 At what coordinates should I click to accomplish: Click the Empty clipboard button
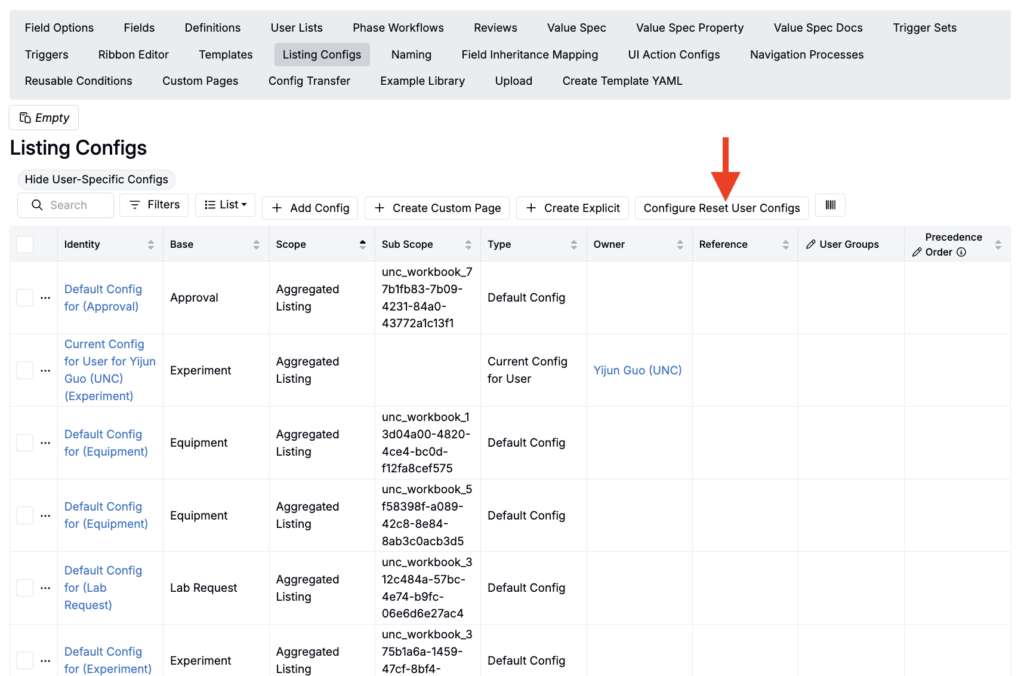pyautogui.click(x=44, y=118)
